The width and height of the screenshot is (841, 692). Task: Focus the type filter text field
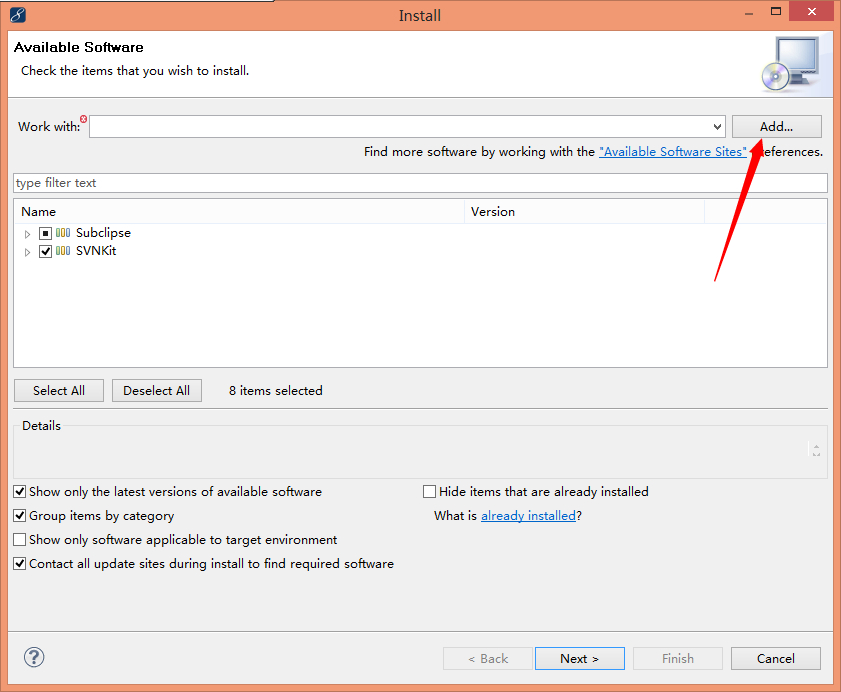[420, 183]
